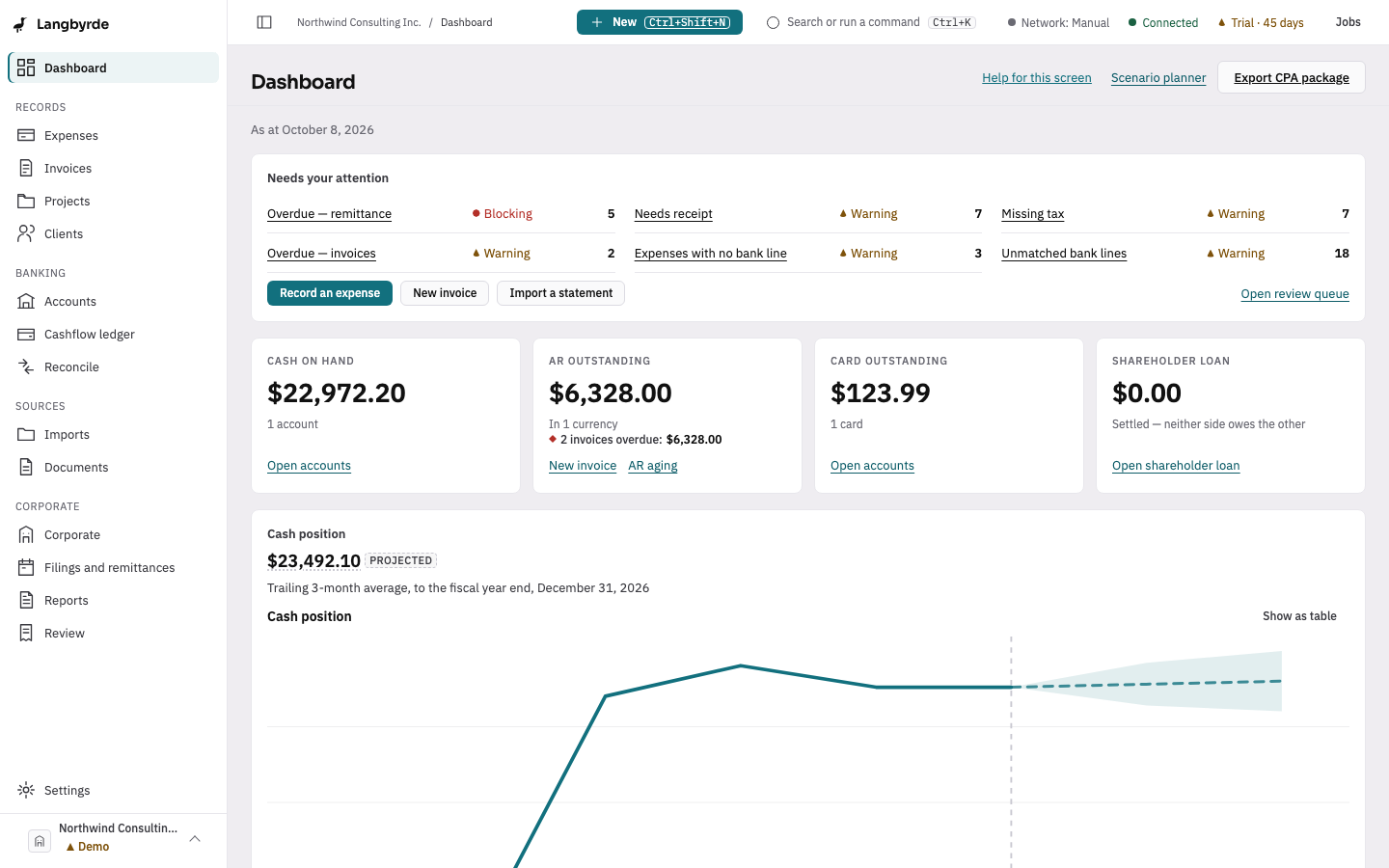This screenshot has height=868, width=1389.
Task: Click the Trial · 45 days indicator
Action: (1261, 22)
